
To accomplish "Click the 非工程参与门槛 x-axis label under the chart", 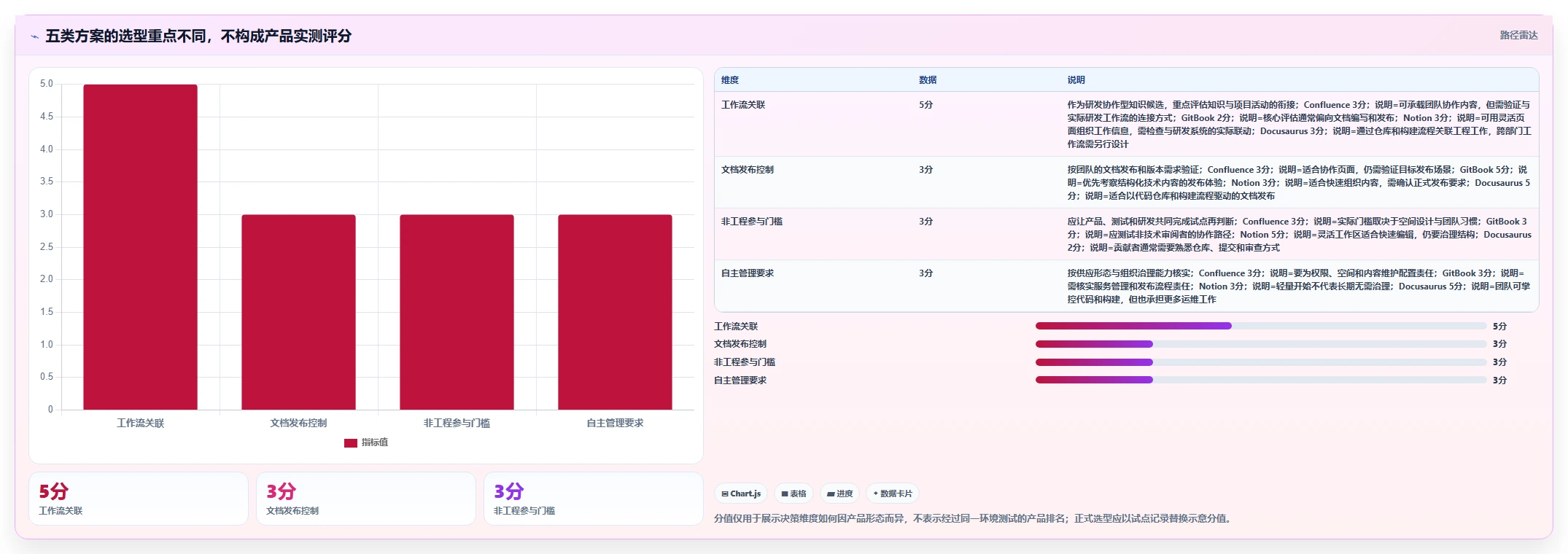I will pos(457,423).
